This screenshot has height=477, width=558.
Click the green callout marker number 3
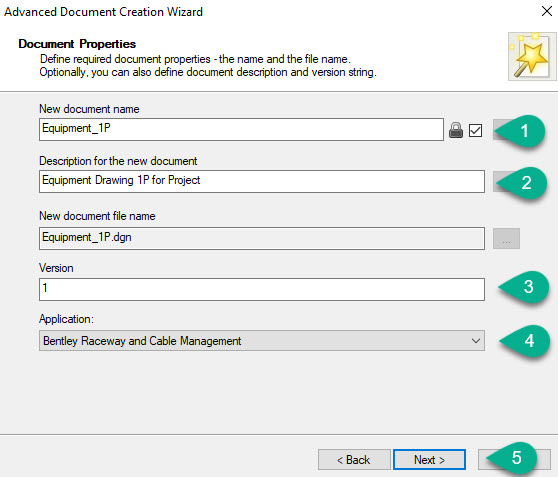(524, 287)
